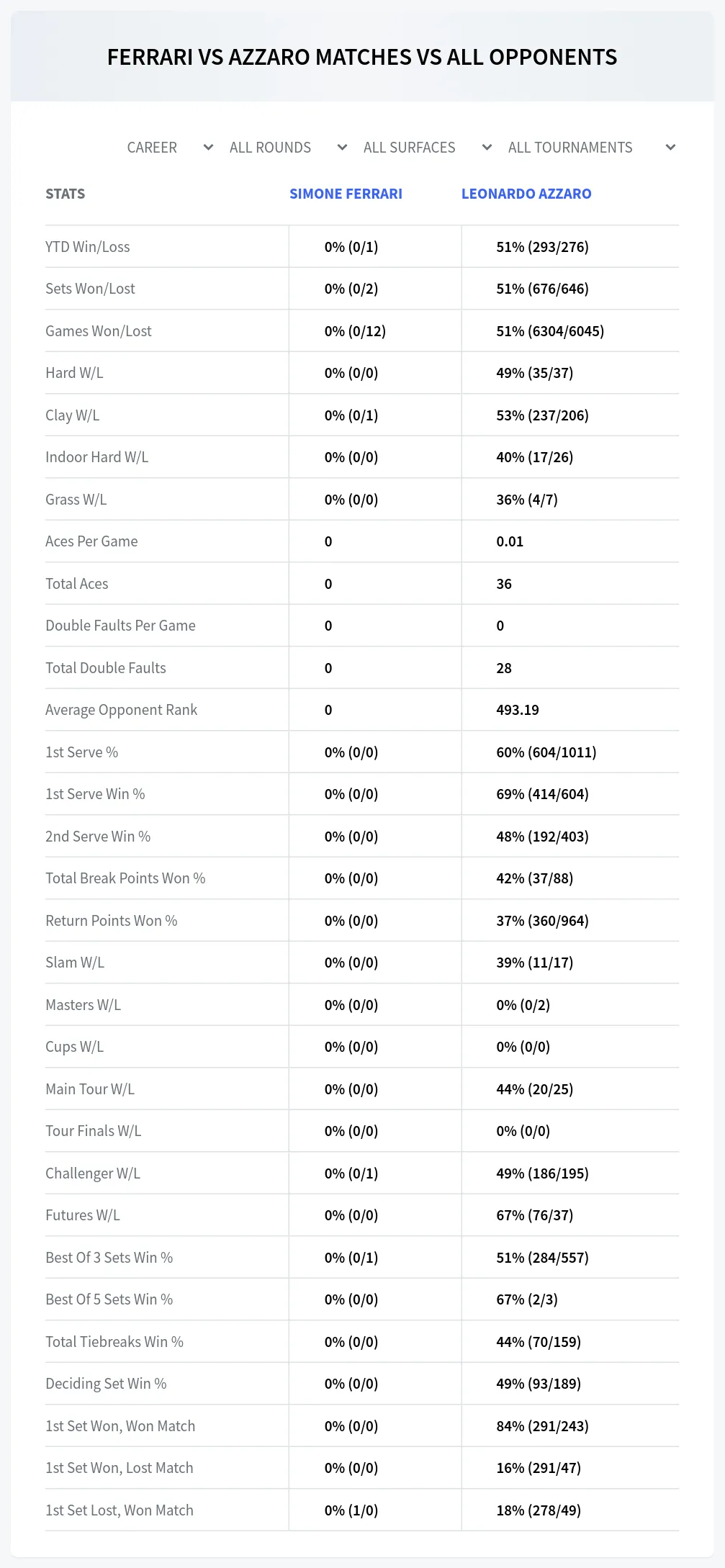Image resolution: width=725 pixels, height=1568 pixels.
Task: Click the chevron next to ALL ROUNDS
Action: click(x=342, y=148)
